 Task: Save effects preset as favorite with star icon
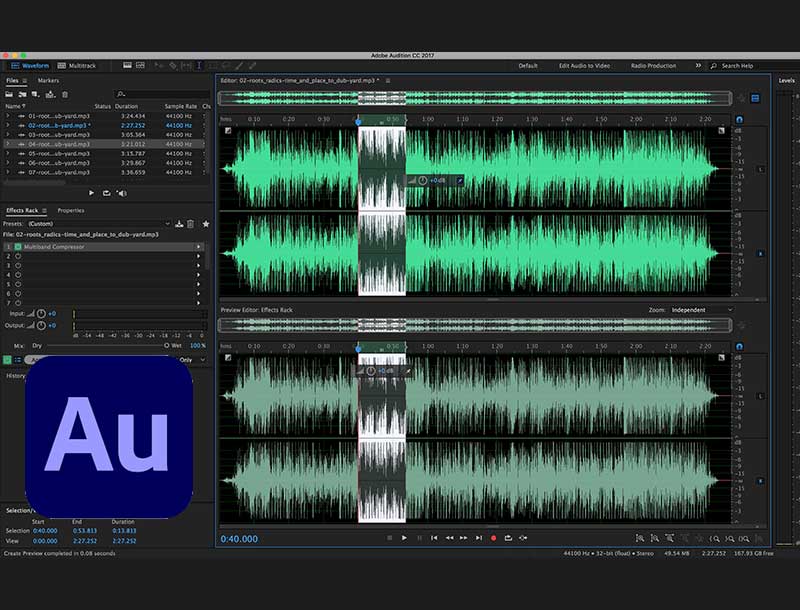click(x=206, y=224)
